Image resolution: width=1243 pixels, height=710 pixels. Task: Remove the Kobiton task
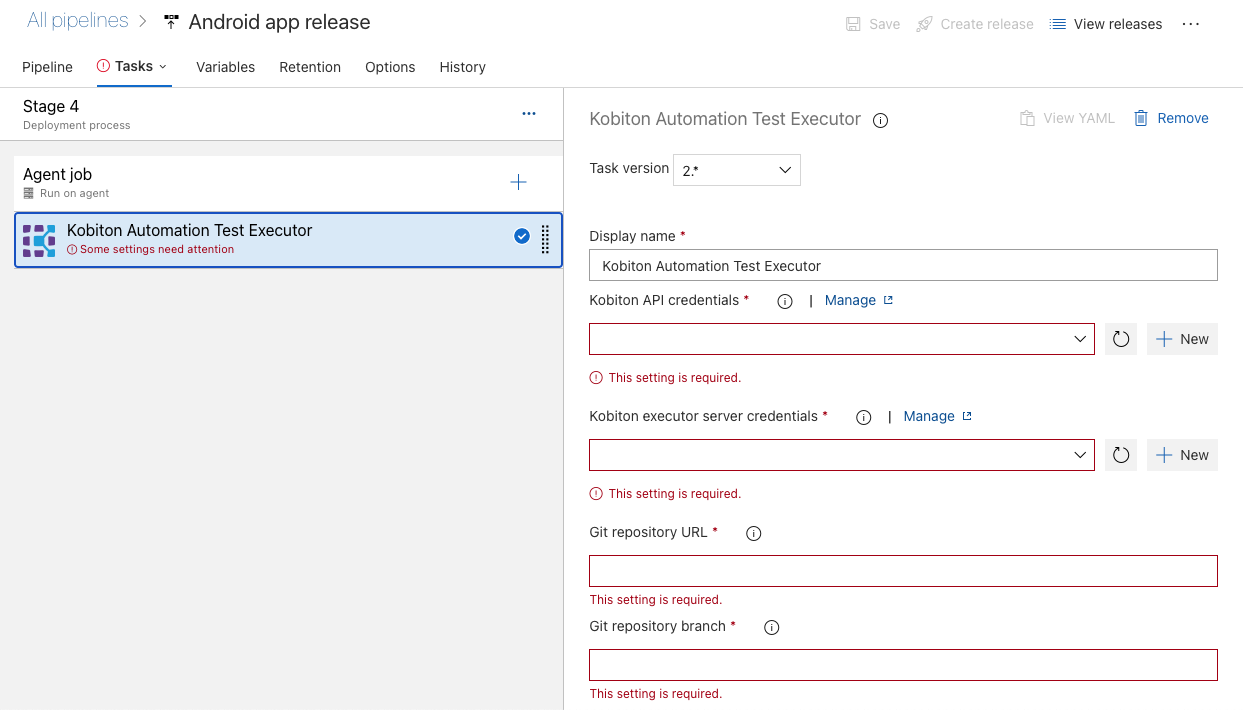tap(1171, 118)
